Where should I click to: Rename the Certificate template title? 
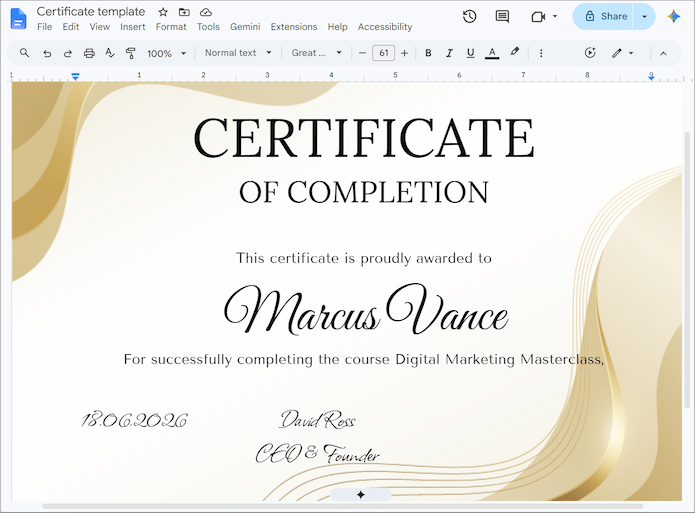click(x=91, y=12)
